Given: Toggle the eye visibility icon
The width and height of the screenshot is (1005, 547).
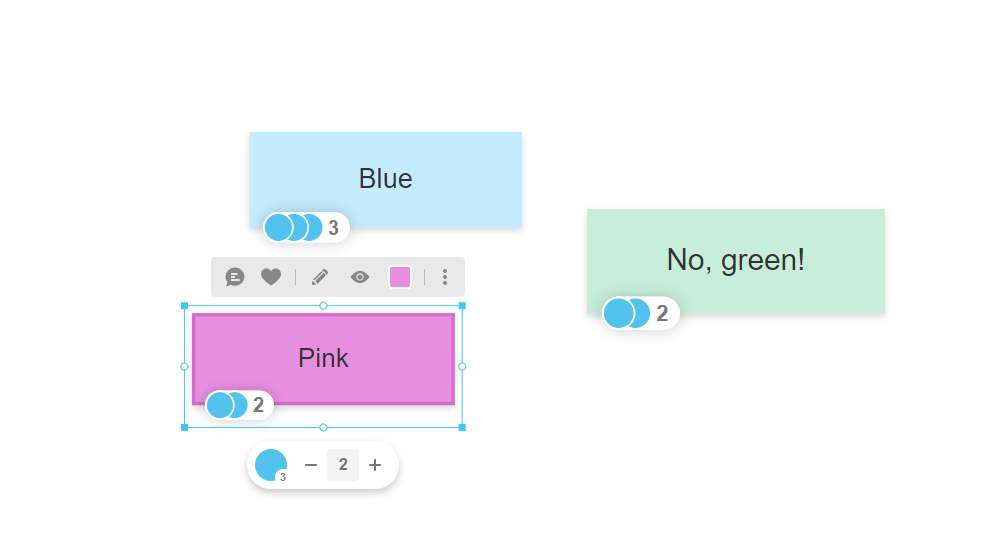Looking at the screenshot, I should (360, 277).
